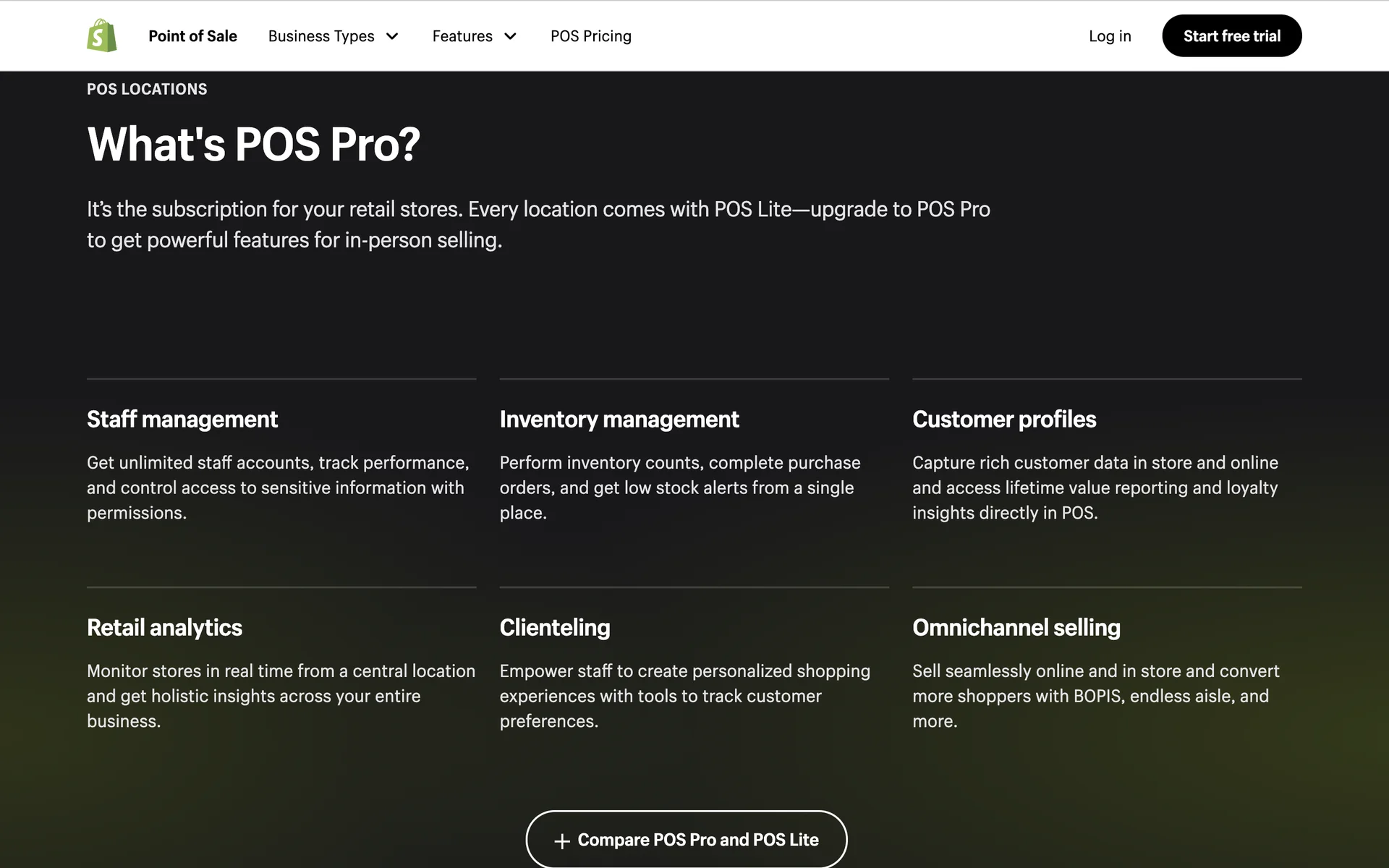The width and height of the screenshot is (1389, 868).
Task: Click the POS LOCATIONS section label
Action: click(147, 89)
